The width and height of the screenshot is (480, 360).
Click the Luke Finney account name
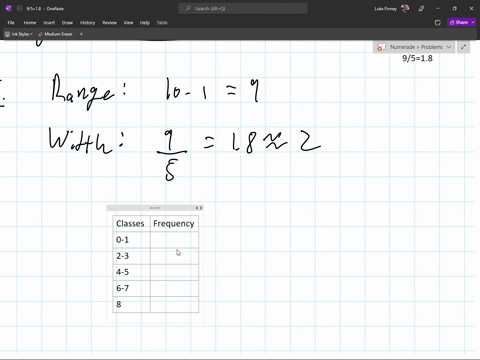(385, 9)
